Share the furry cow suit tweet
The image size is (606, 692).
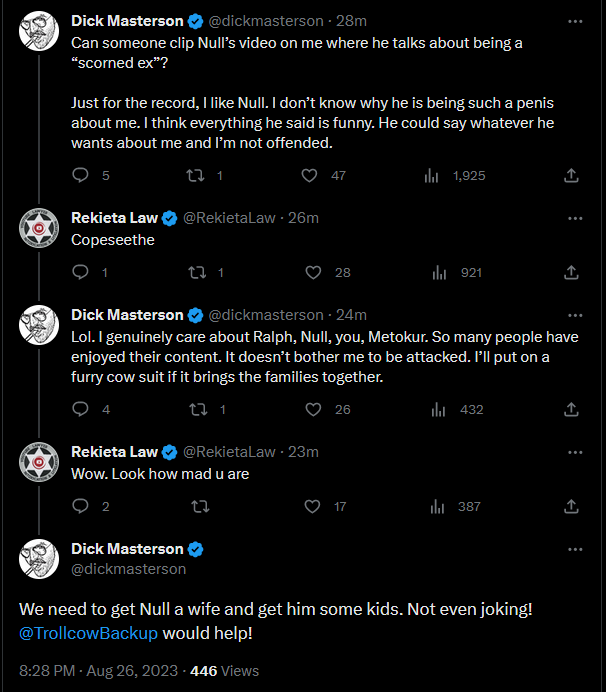click(x=571, y=409)
